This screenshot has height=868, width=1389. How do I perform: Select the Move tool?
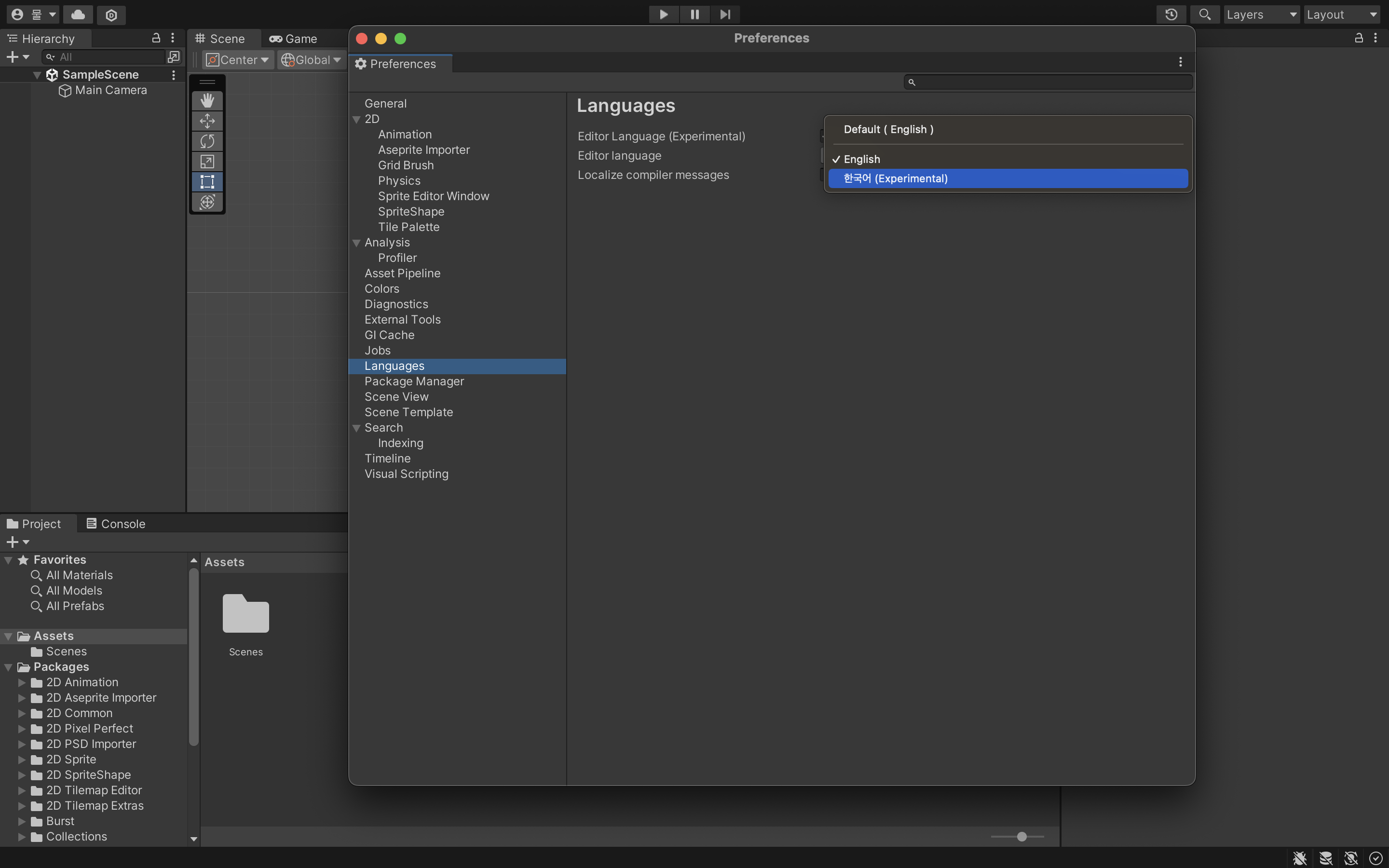(207, 121)
